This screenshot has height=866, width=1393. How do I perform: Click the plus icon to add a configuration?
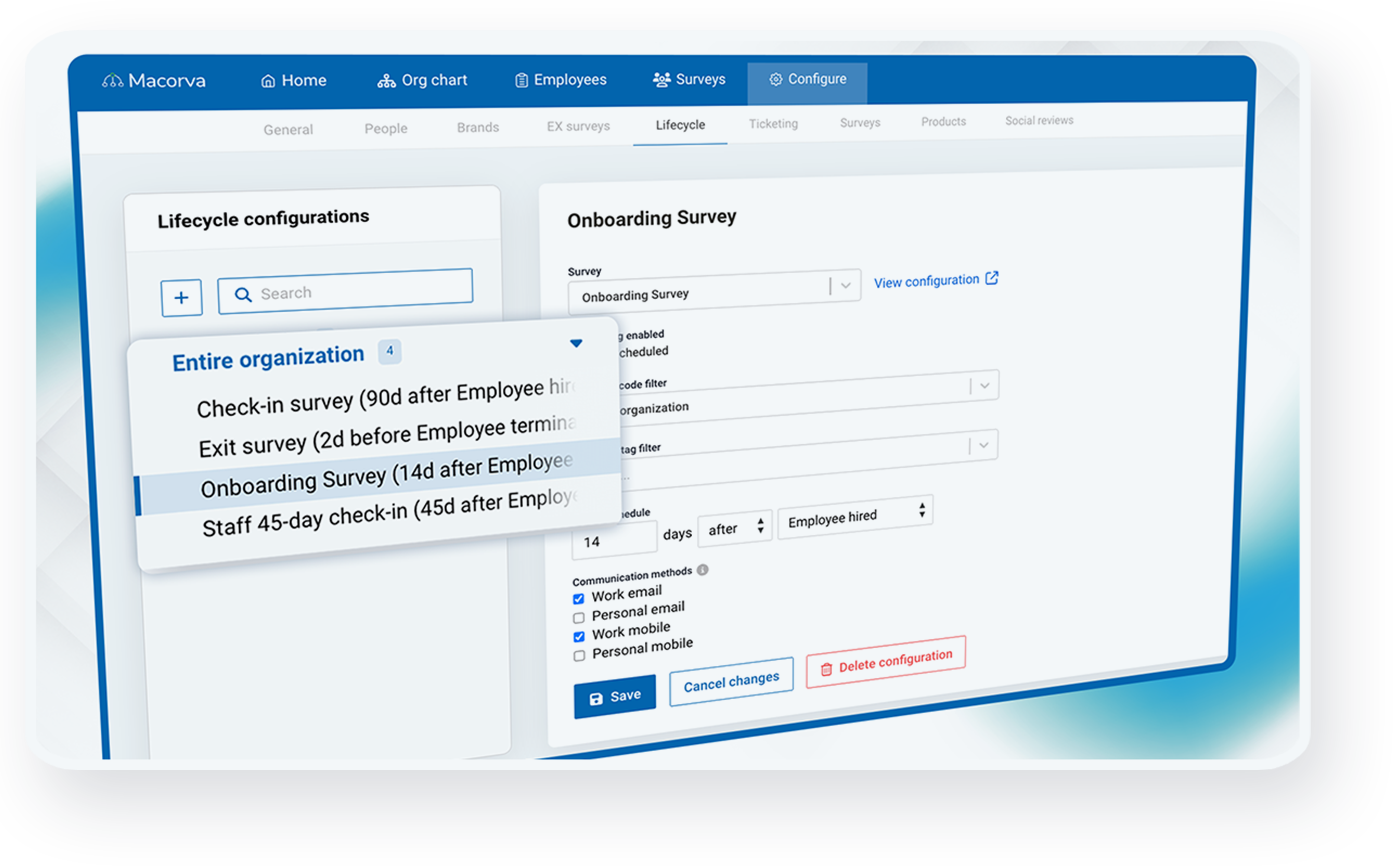pos(181,297)
